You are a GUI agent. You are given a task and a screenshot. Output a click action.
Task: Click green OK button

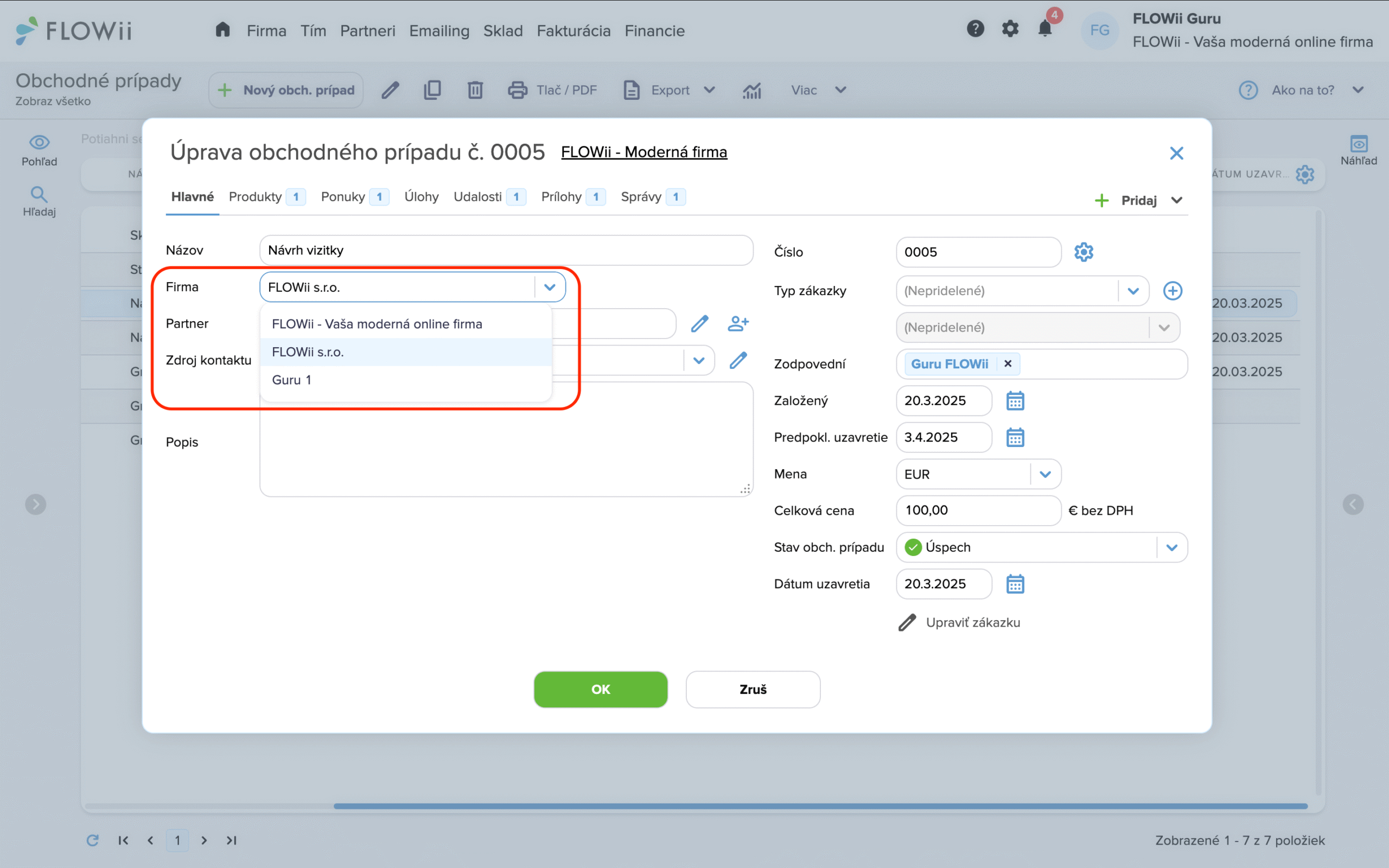(601, 690)
